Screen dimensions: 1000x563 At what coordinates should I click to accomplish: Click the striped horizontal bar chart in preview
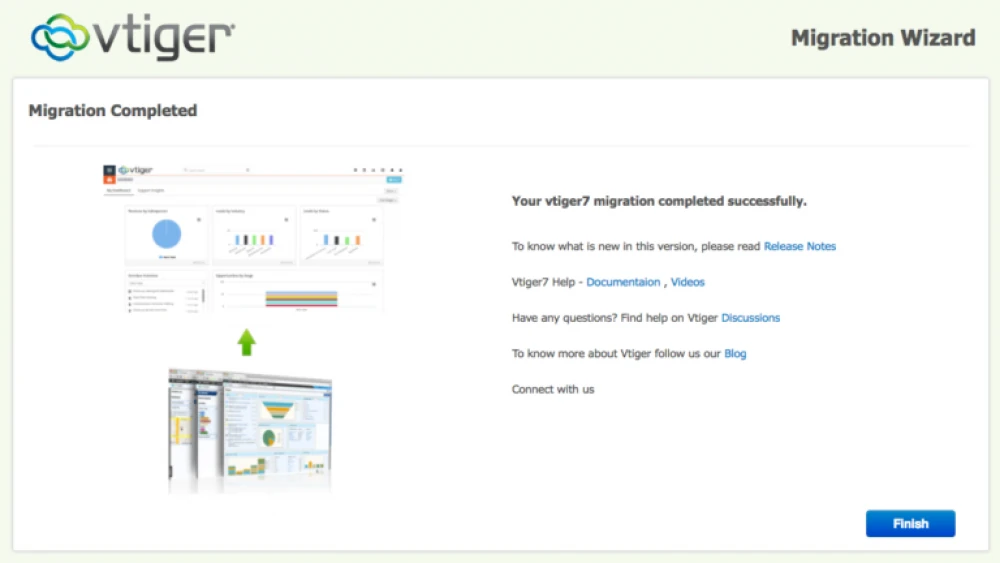point(300,298)
